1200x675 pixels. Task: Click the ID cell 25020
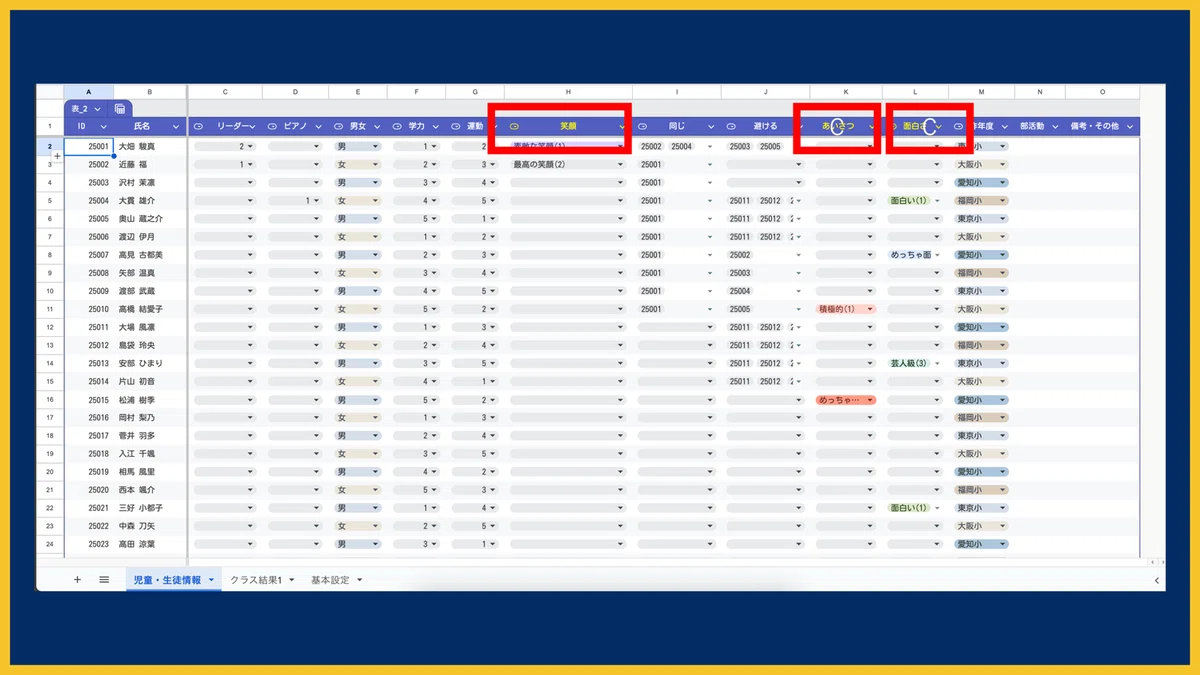coord(89,490)
